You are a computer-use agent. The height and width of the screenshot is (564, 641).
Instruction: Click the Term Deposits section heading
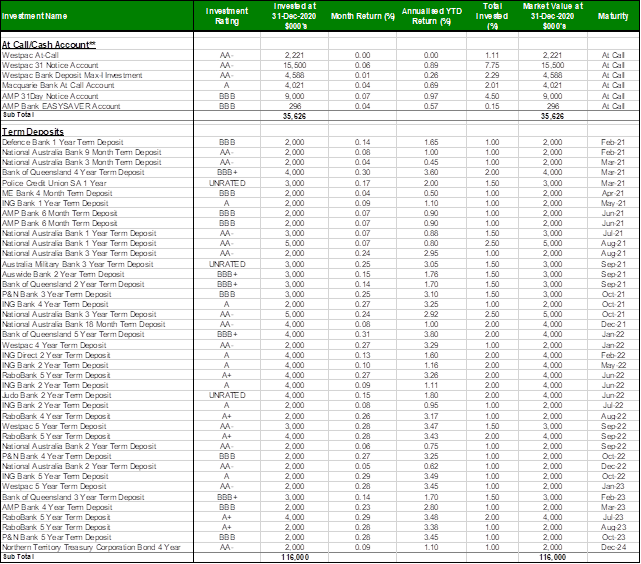(33, 132)
